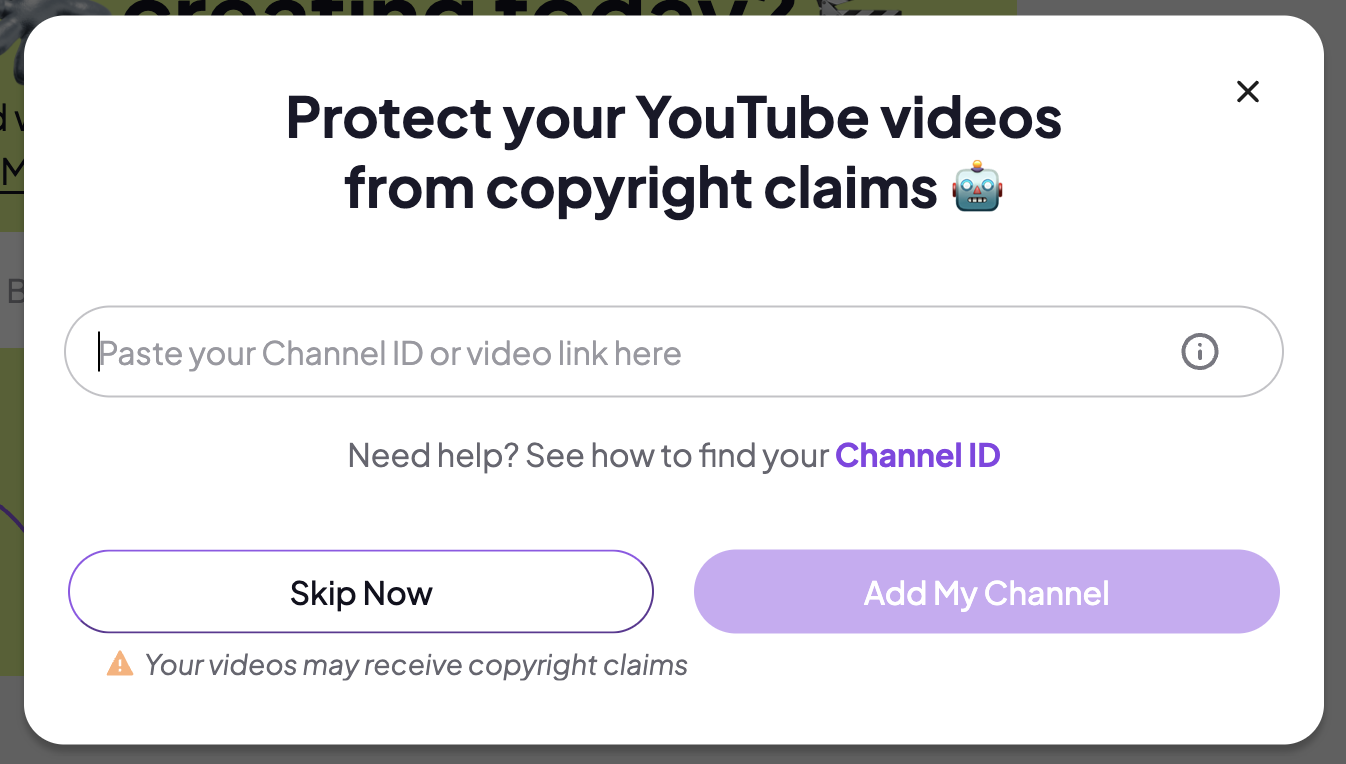Click the robot emoji in the heading

pyautogui.click(x=977, y=188)
